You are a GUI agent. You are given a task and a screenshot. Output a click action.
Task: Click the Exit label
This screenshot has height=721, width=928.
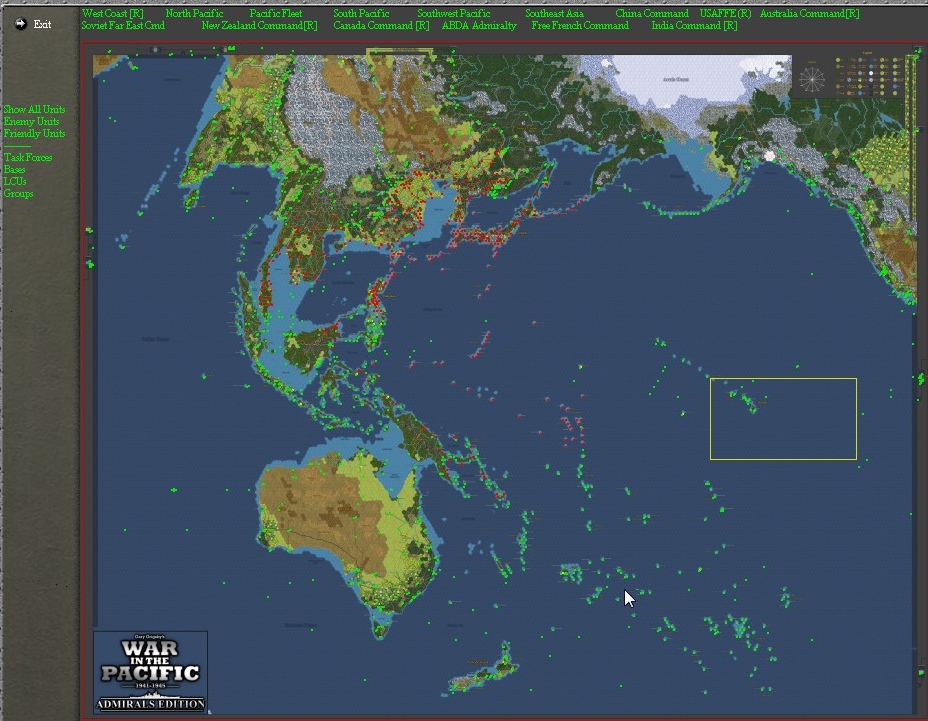[42, 24]
